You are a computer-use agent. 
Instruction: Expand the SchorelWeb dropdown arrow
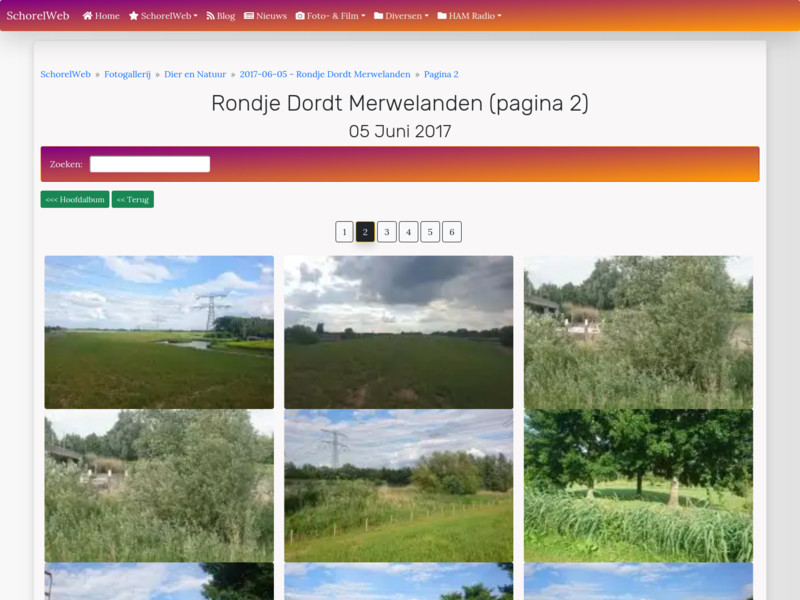coord(195,16)
